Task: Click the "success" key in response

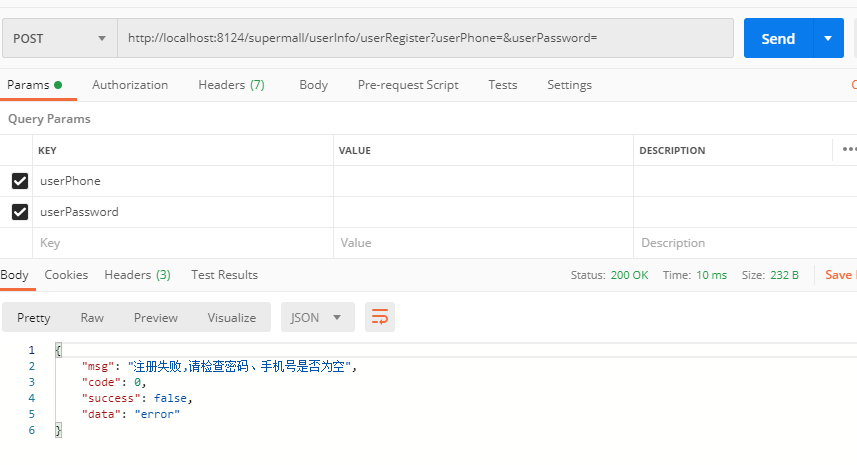Action: [x=111, y=398]
